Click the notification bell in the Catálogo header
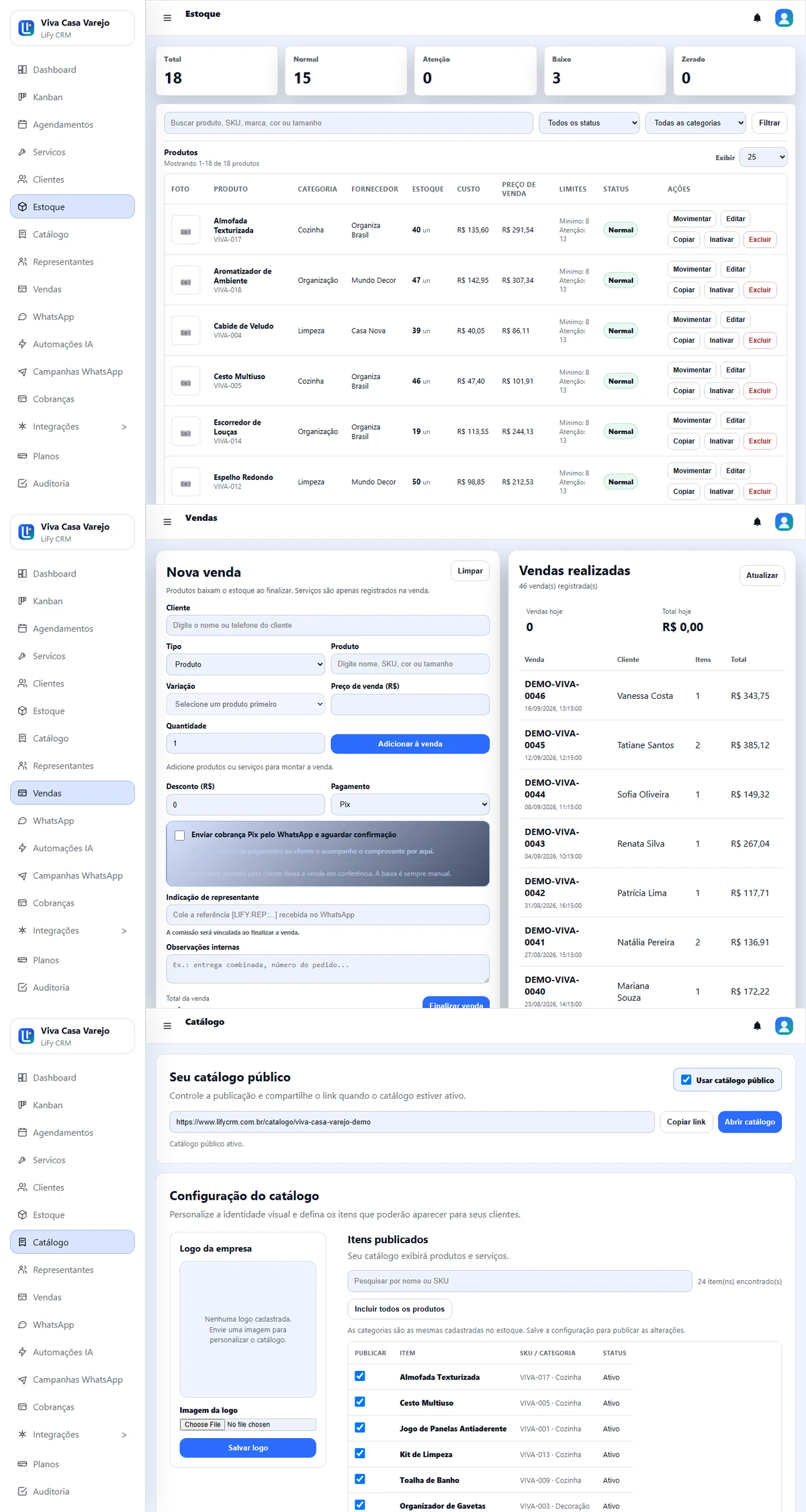The image size is (806, 1512). (757, 1026)
